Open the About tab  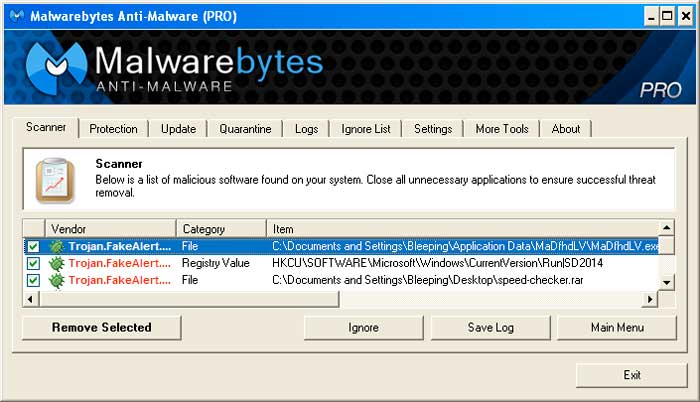click(x=566, y=129)
